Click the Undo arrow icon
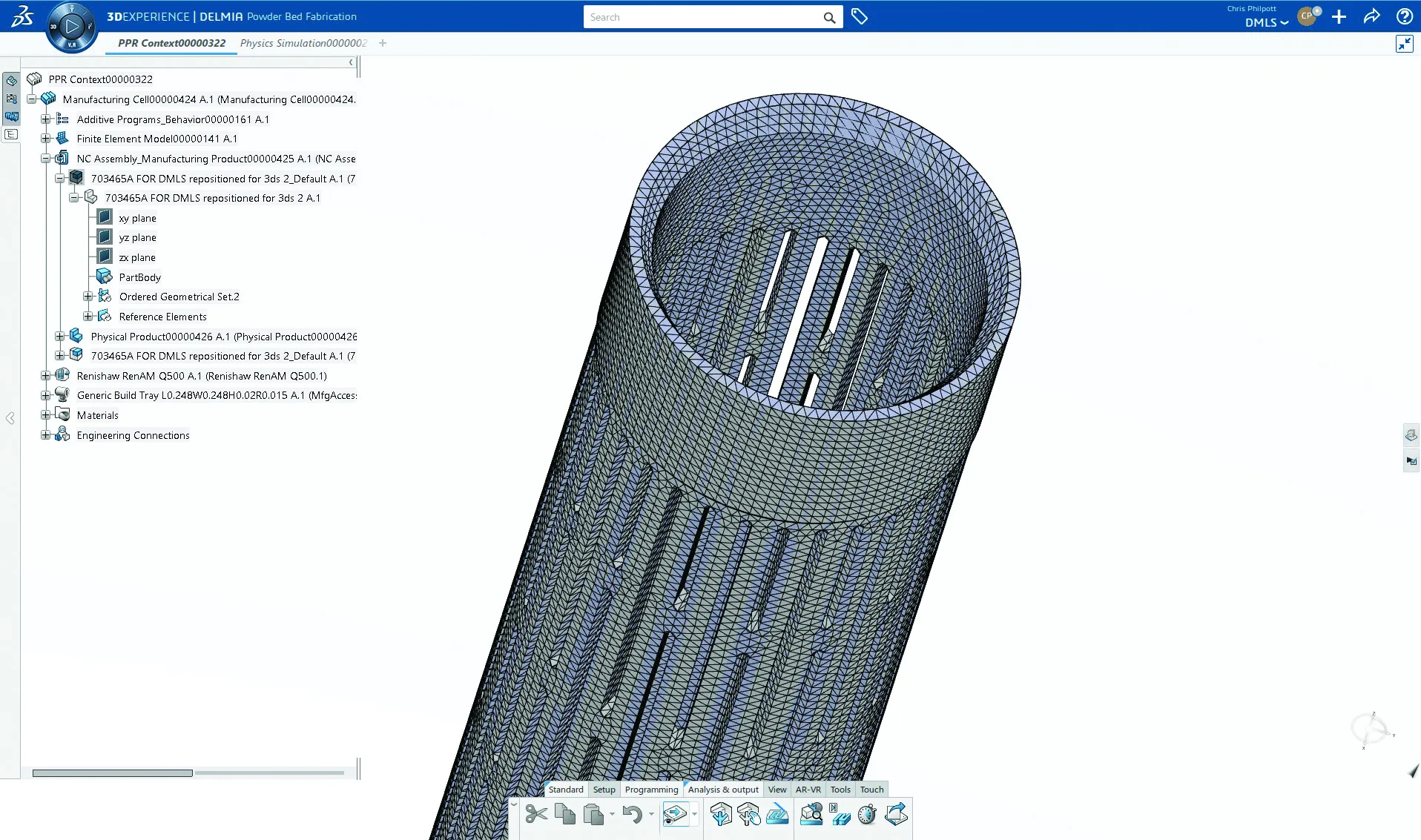Image resolution: width=1421 pixels, height=840 pixels. point(632,815)
